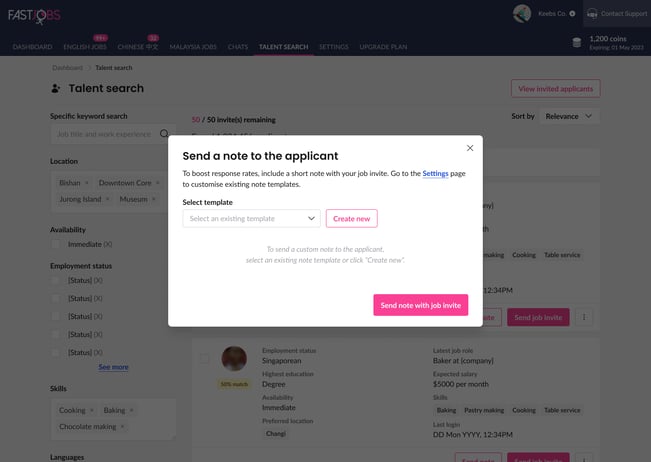Close the send note dialog
The image size is (651, 462).
point(470,148)
